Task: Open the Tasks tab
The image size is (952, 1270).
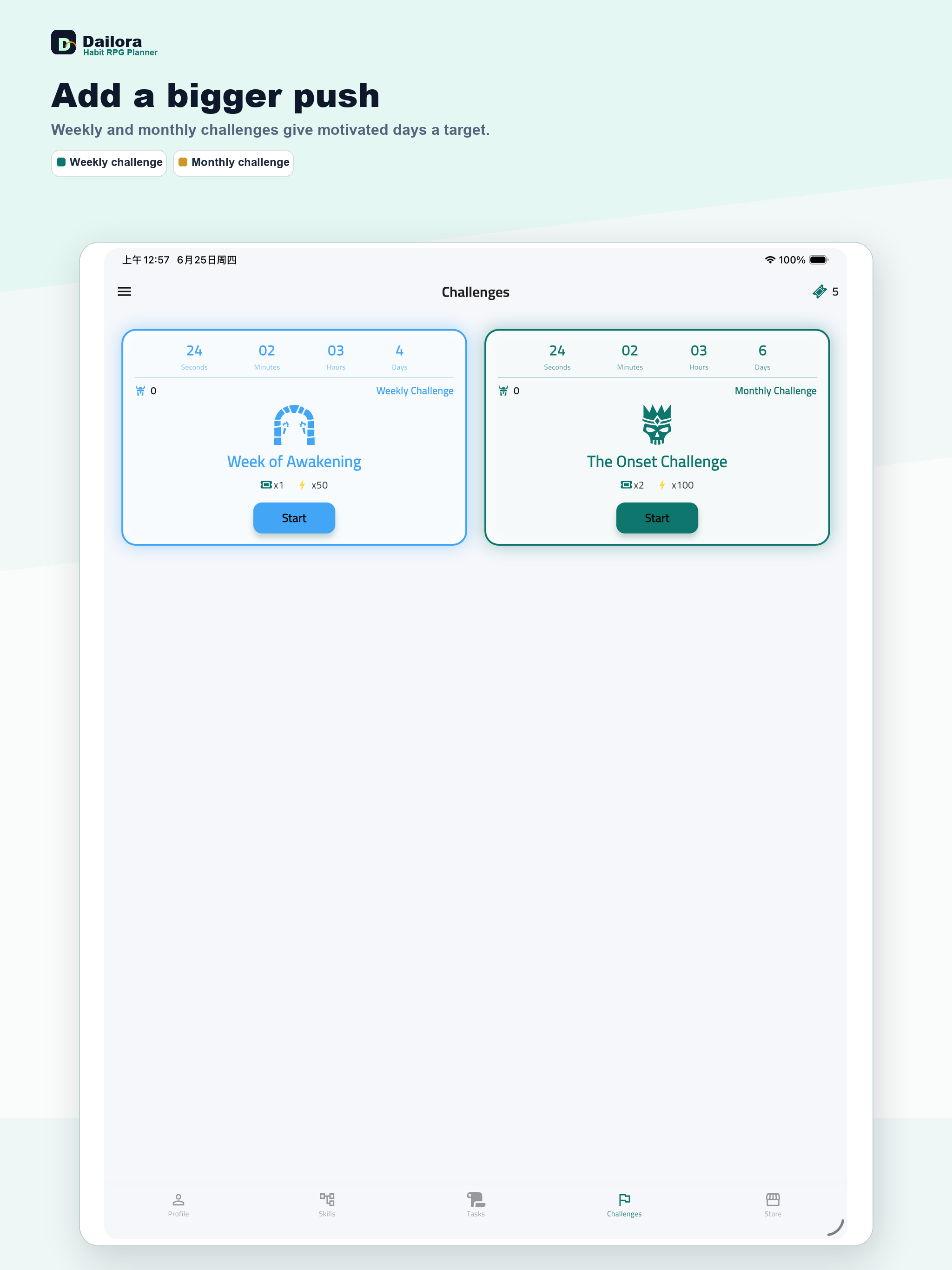Action: click(476, 1204)
